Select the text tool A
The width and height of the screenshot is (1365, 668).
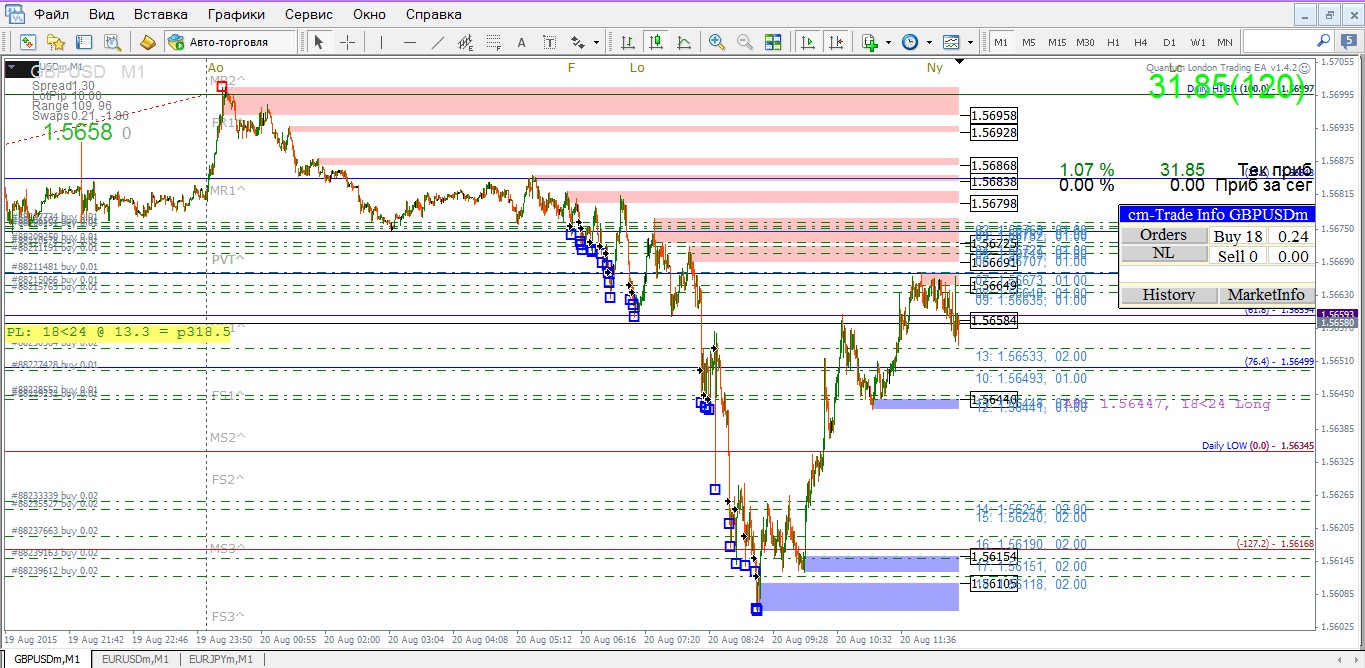[x=521, y=42]
